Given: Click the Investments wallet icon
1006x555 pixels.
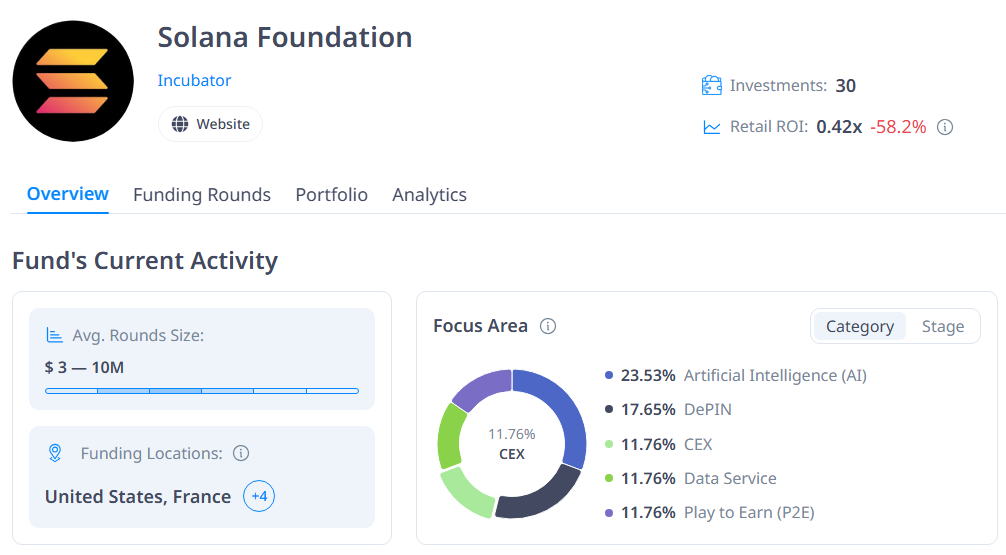Looking at the screenshot, I should 712,85.
